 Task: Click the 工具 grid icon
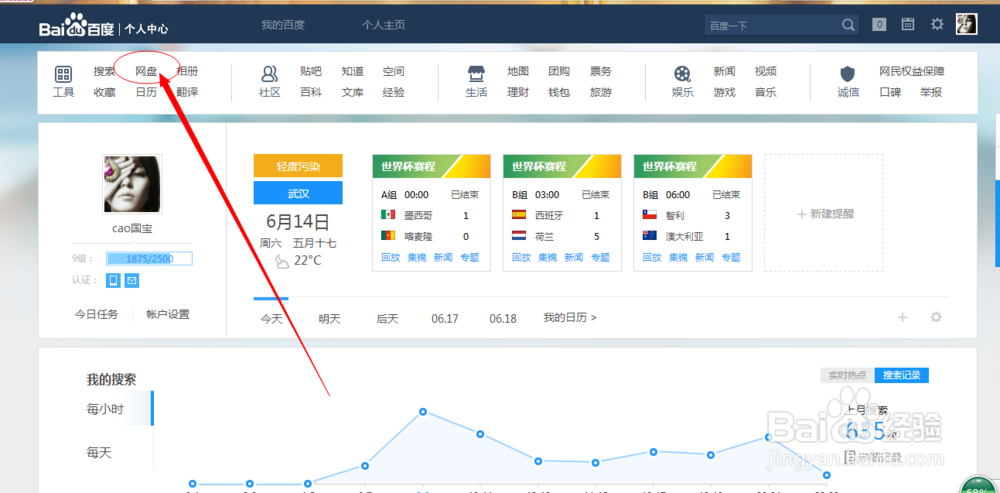tap(63, 74)
